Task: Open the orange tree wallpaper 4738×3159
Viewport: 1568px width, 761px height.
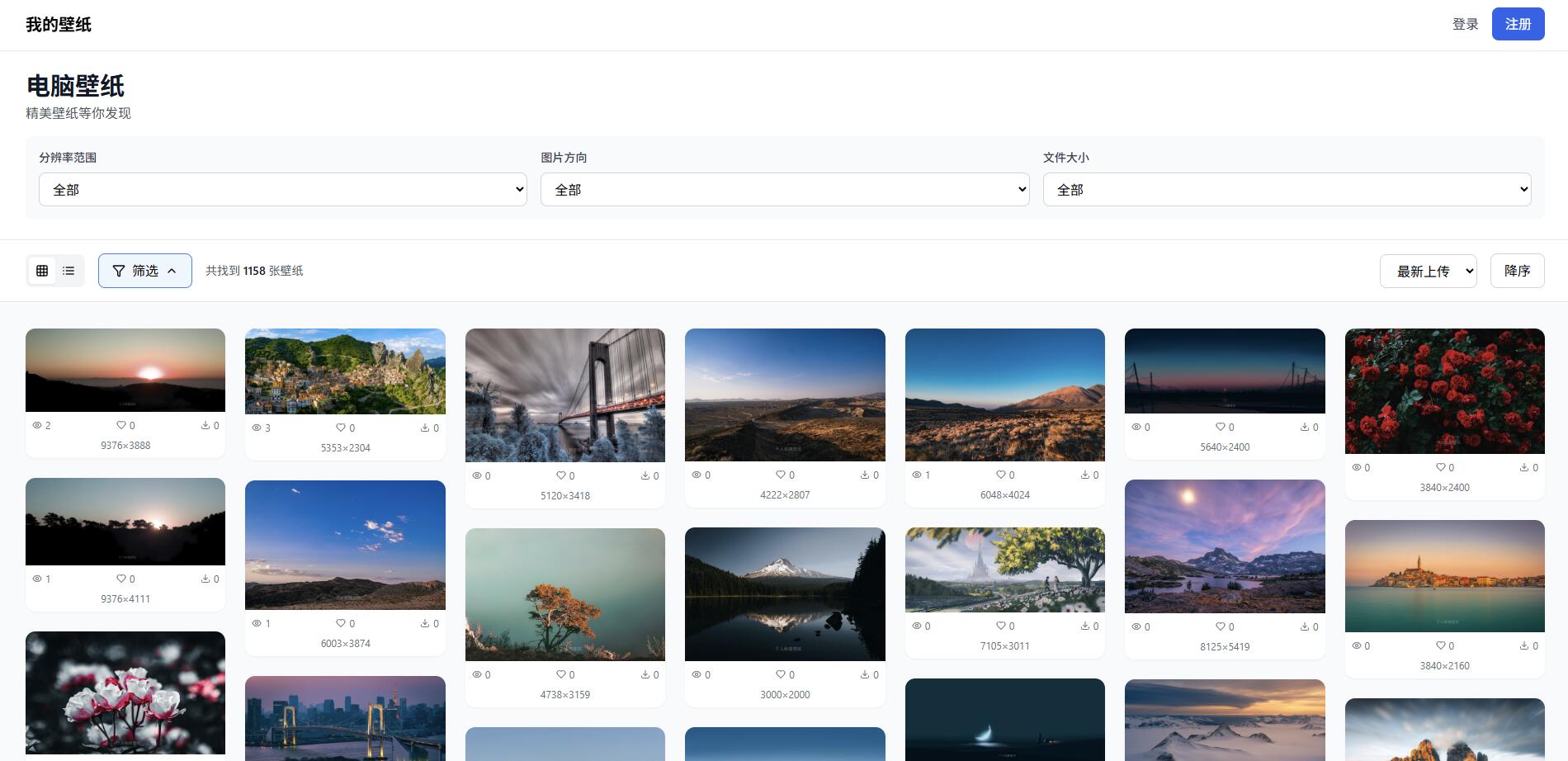Action: point(565,594)
